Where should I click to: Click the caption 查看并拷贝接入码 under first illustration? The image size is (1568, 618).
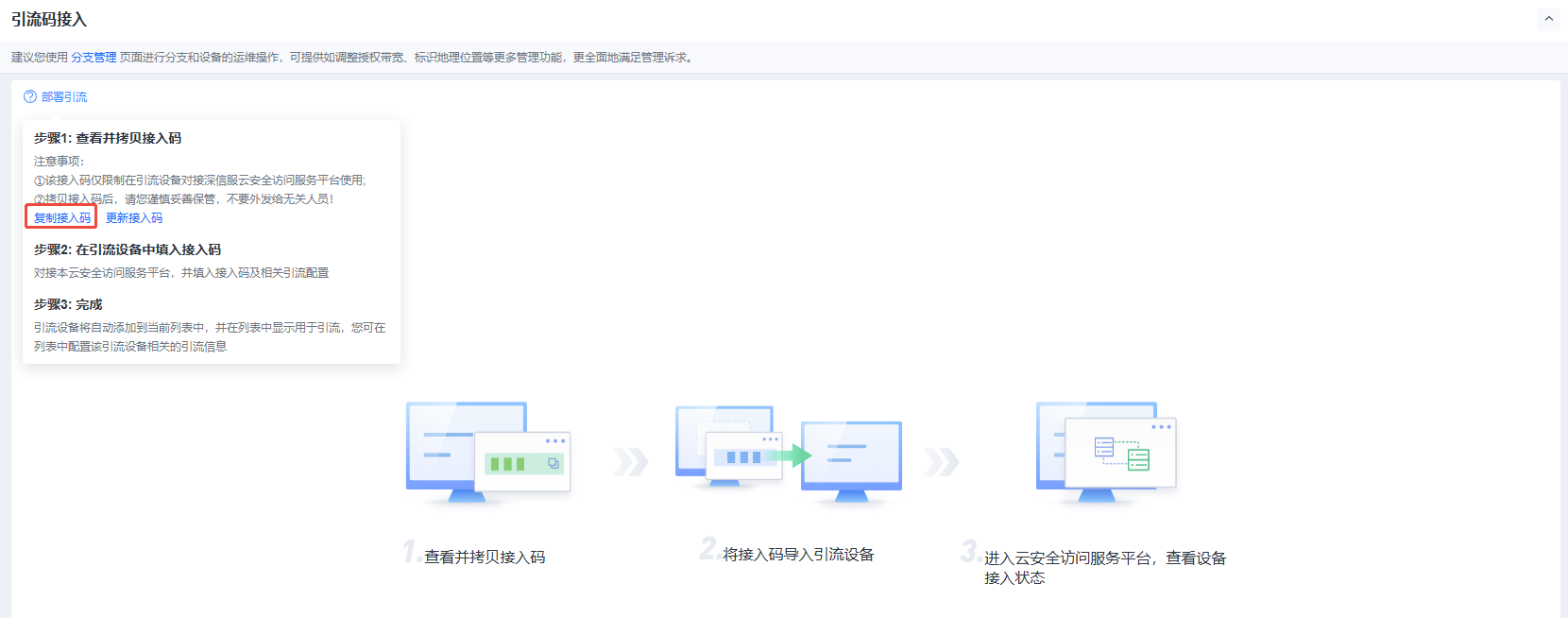(x=485, y=558)
